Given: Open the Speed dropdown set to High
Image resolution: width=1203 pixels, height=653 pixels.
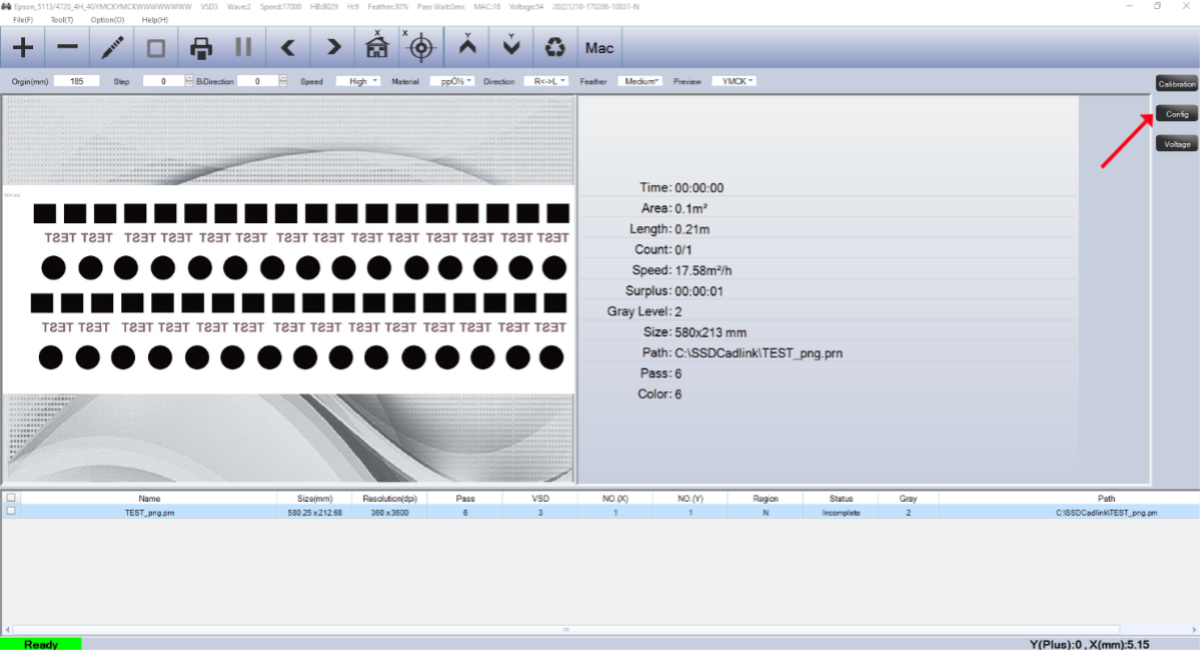Looking at the screenshot, I should (x=358, y=81).
